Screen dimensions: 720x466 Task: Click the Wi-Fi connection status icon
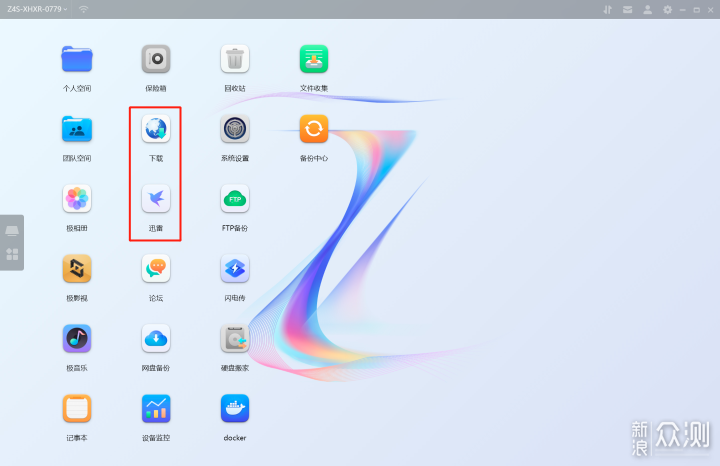[84, 9]
